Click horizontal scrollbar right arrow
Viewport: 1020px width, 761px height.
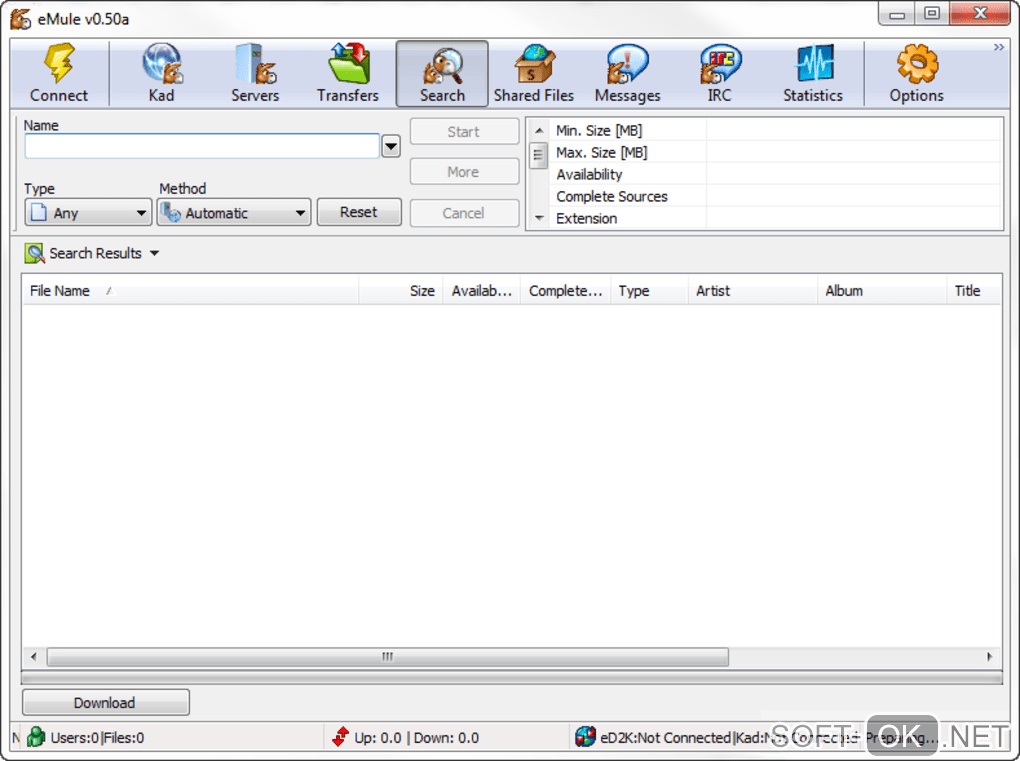989,656
